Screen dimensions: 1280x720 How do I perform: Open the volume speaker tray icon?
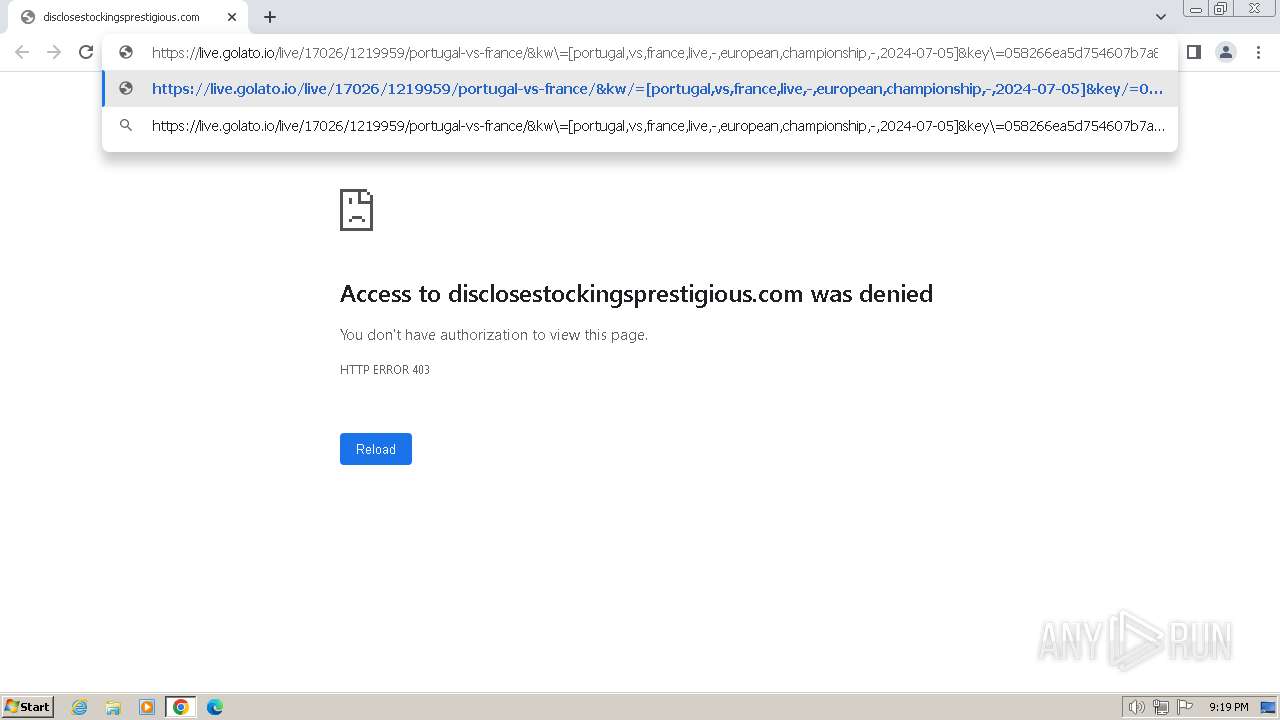point(1136,707)
